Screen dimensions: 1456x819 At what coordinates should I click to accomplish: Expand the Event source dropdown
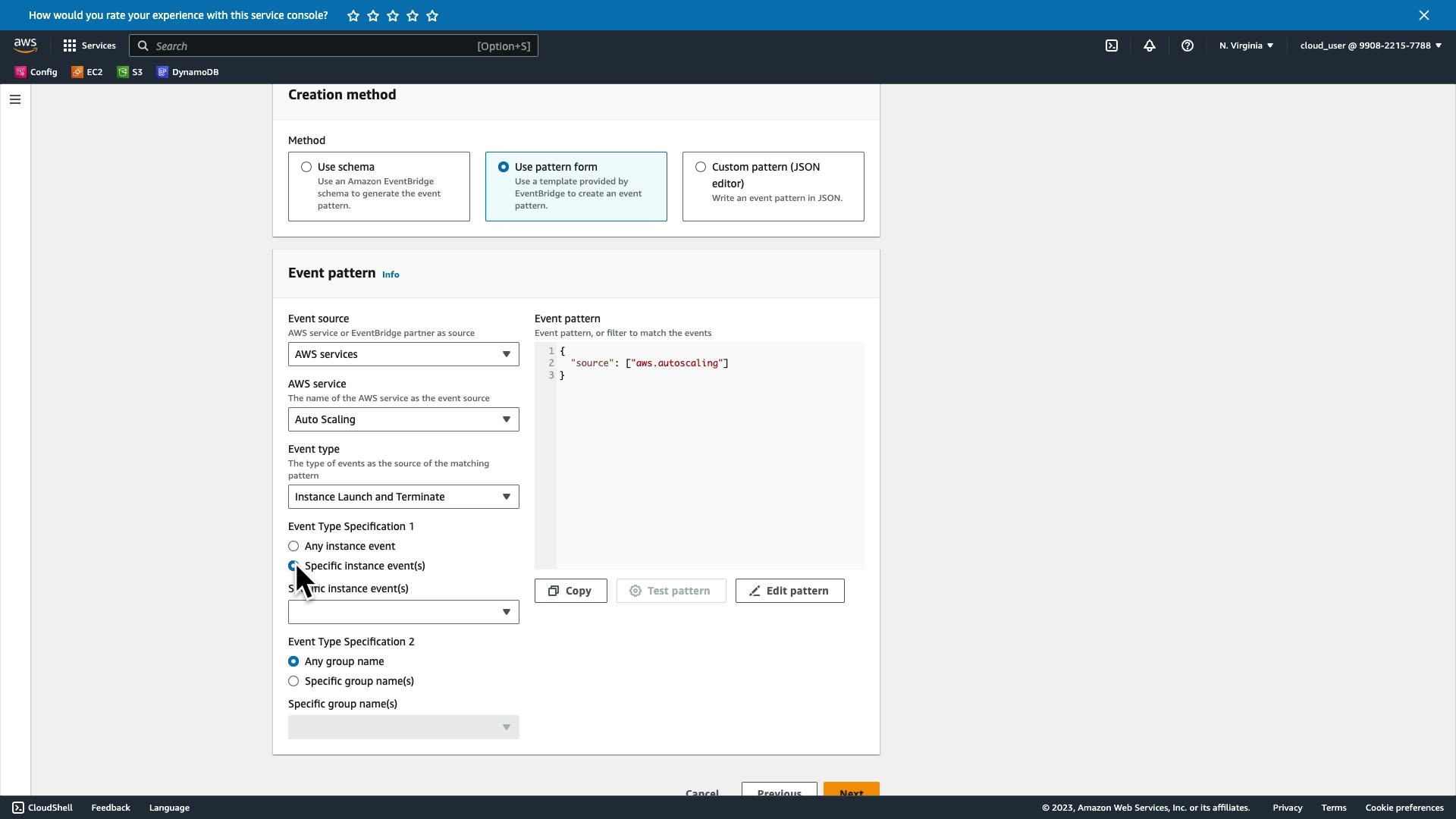403,354
